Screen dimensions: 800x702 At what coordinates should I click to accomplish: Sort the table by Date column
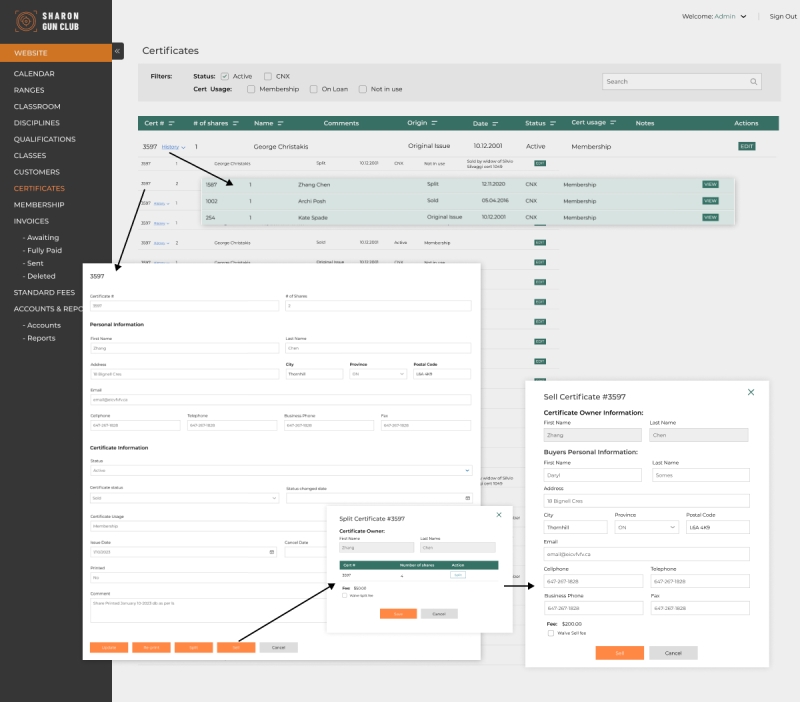[x=487, y=123]
